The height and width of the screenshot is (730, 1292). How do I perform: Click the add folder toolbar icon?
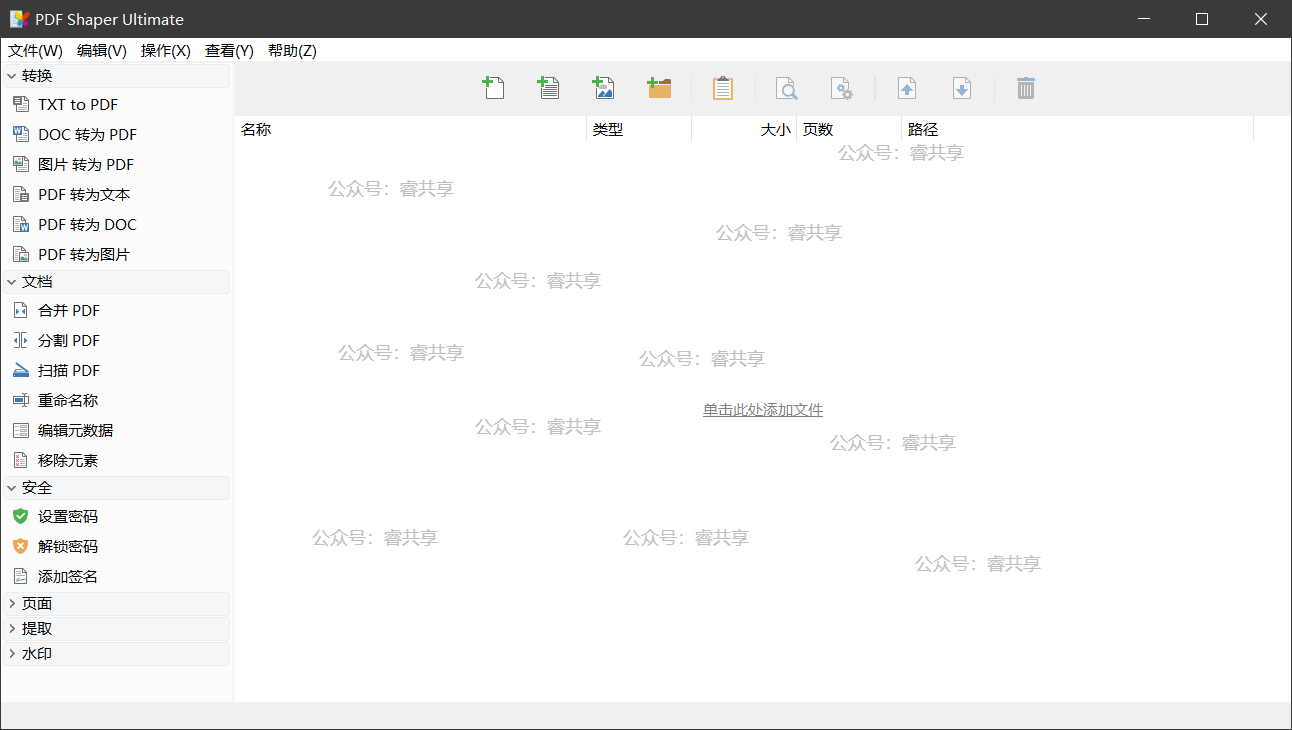click(659, 88)
